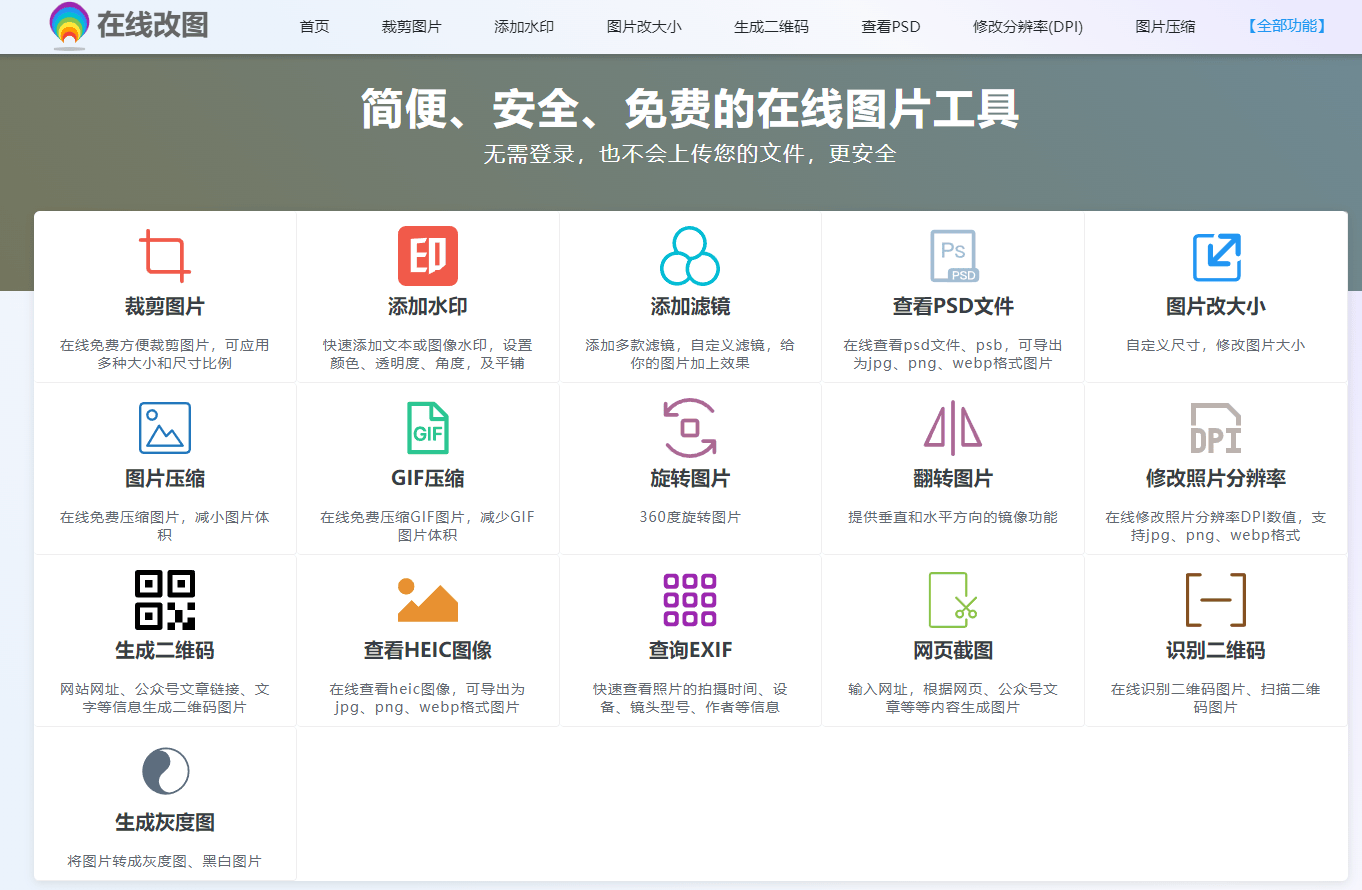Click the scissors icon for 网页截图
Screen dimensions: 1362x890
tap(953, 600)
